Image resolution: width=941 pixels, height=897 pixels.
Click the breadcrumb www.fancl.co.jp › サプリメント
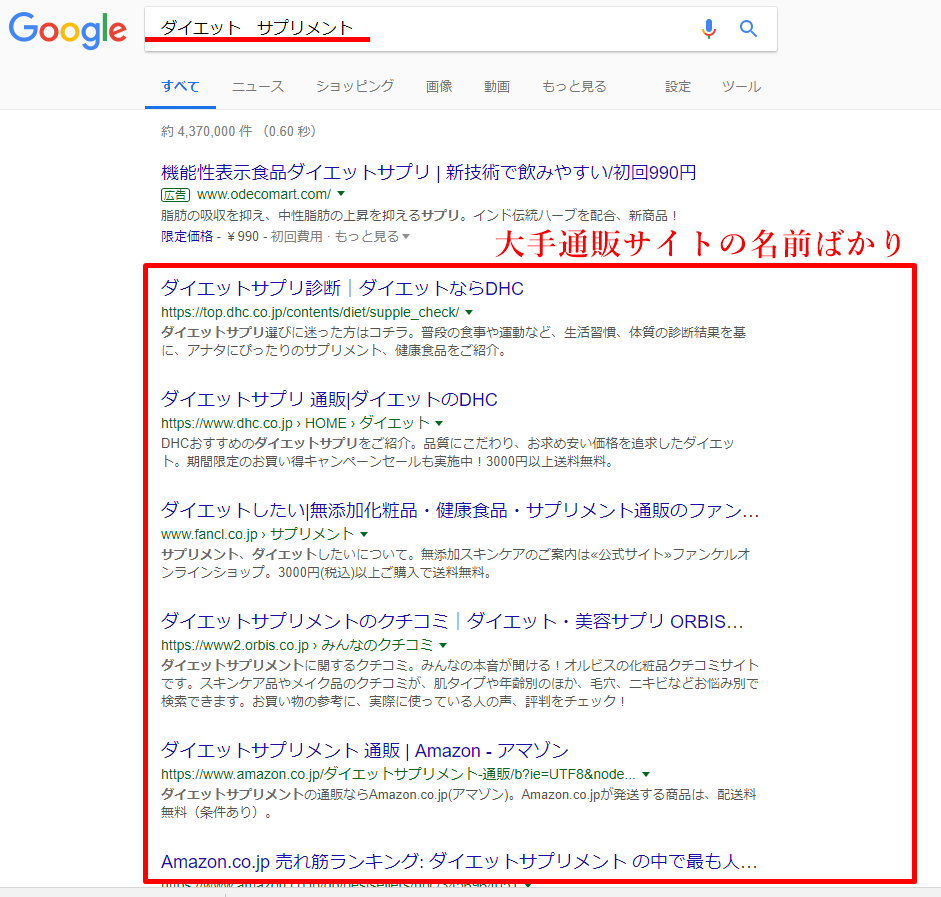(257, 534)
